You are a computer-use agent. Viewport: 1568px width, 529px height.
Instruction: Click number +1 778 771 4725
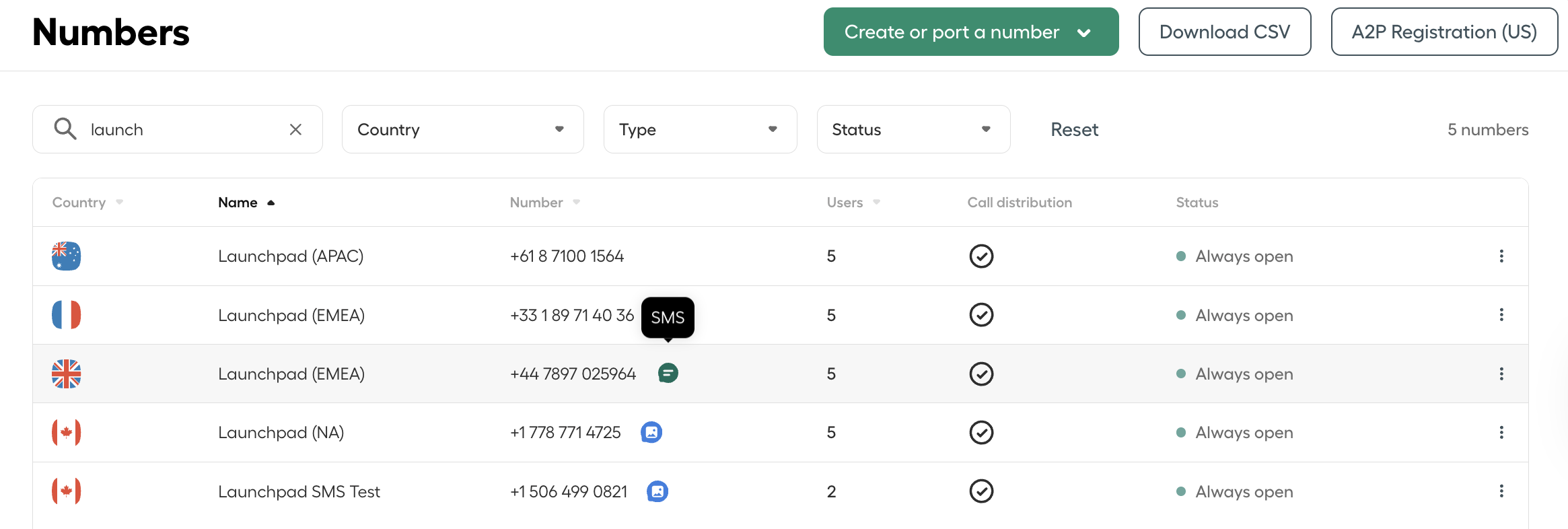tap(565, 432)
